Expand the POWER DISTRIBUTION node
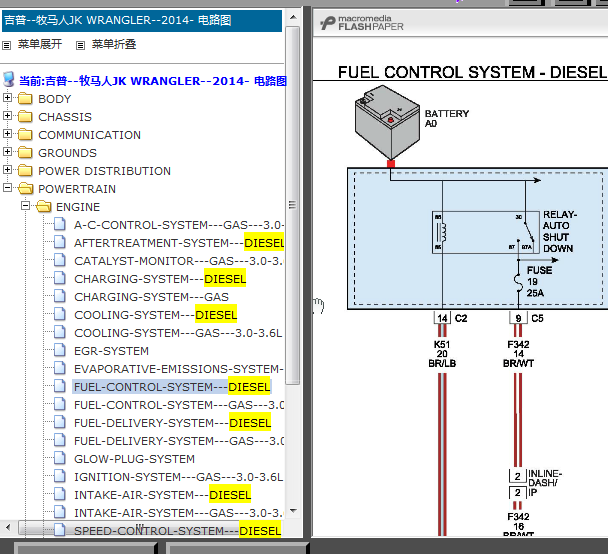The width and height of the screenshot is (608, 554). point(7,170)
